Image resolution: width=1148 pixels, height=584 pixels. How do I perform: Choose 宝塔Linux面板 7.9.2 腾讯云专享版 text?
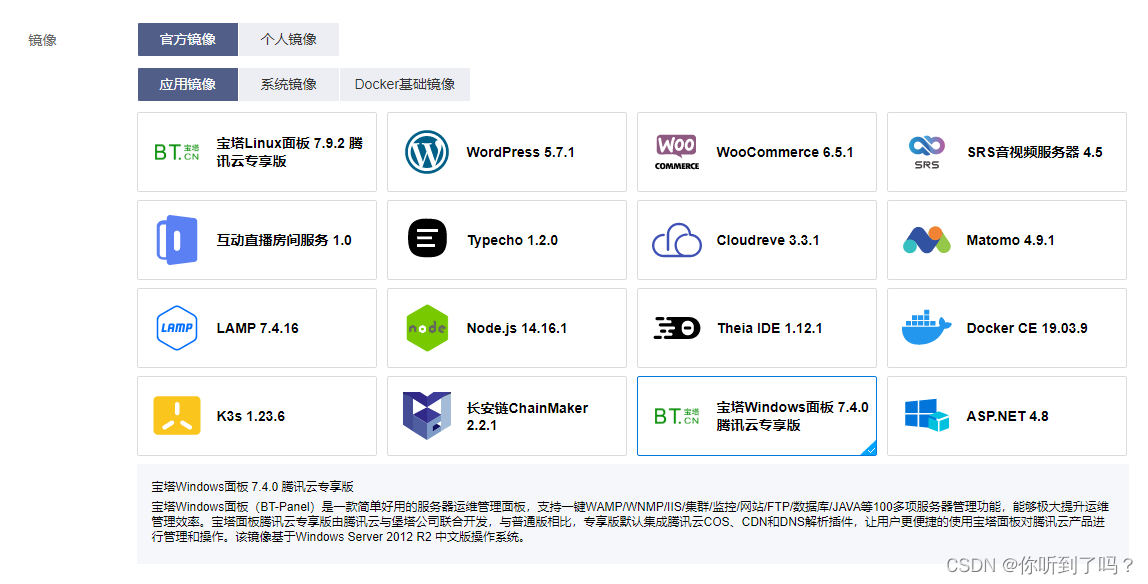(290, 152)
